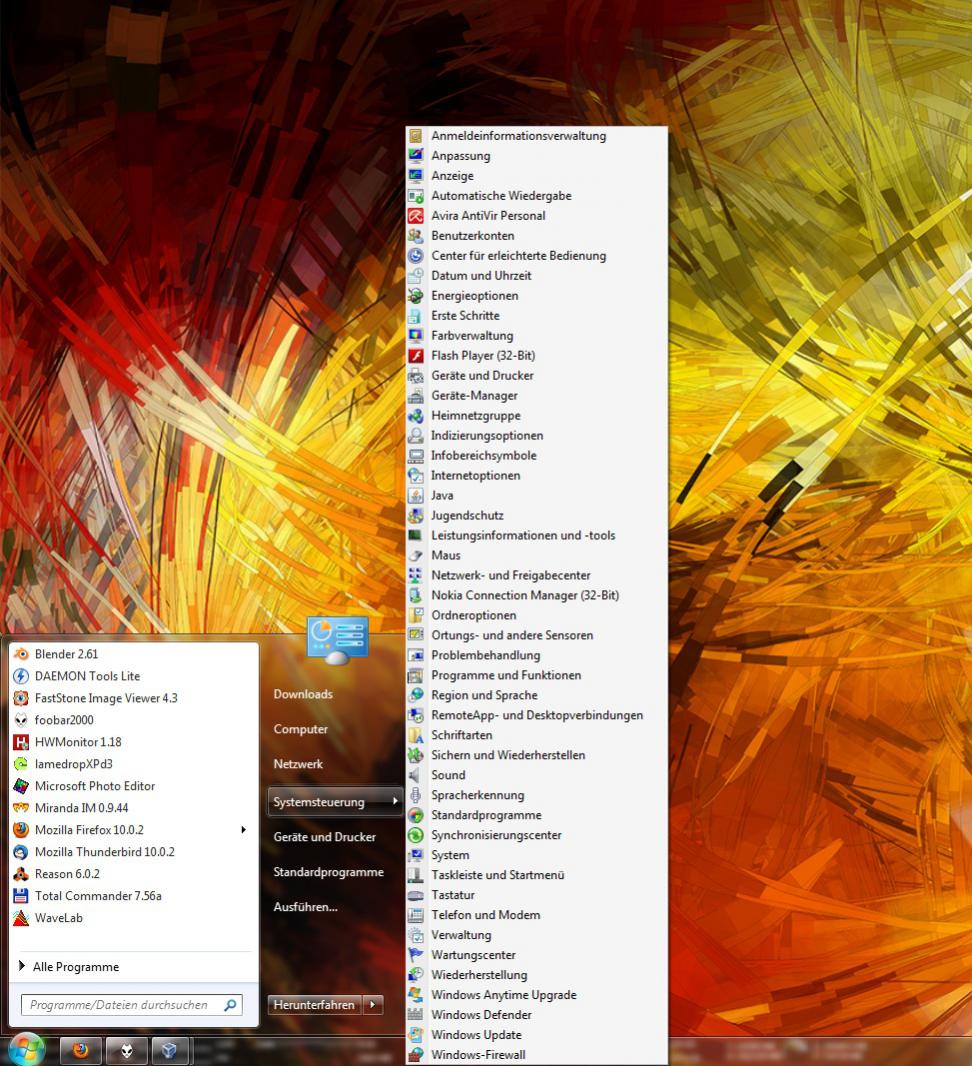Click the cube icon taskbar button
The image size is (972, 1066).
click(171, 1051)
